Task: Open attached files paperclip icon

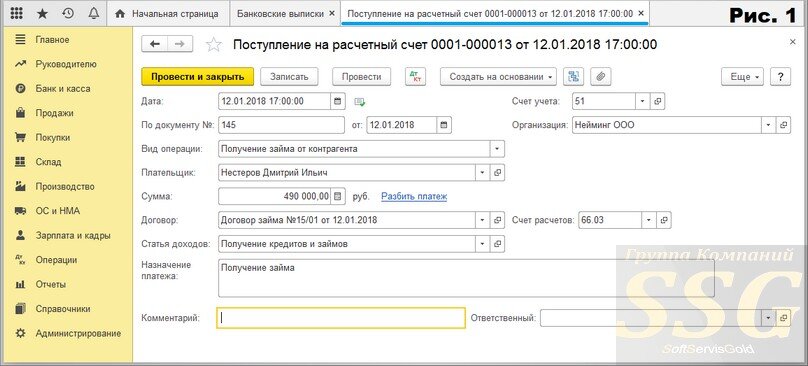Action: click(600, 77)
